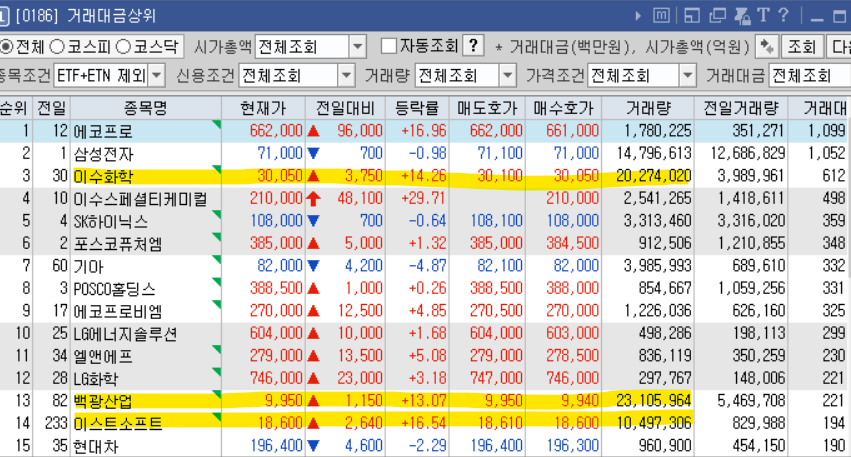Click 포스코퓨처엠's bid price 384,500
Image resolution: width=851 pixels, height=457 pixels.
point(572,243)
